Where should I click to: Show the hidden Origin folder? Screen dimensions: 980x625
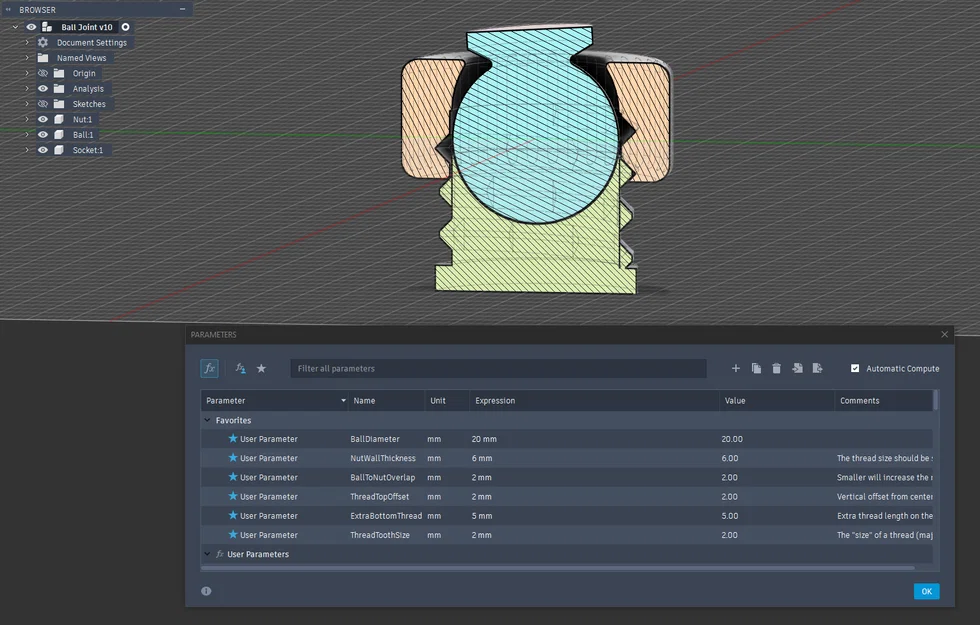(x=42, y=73)
